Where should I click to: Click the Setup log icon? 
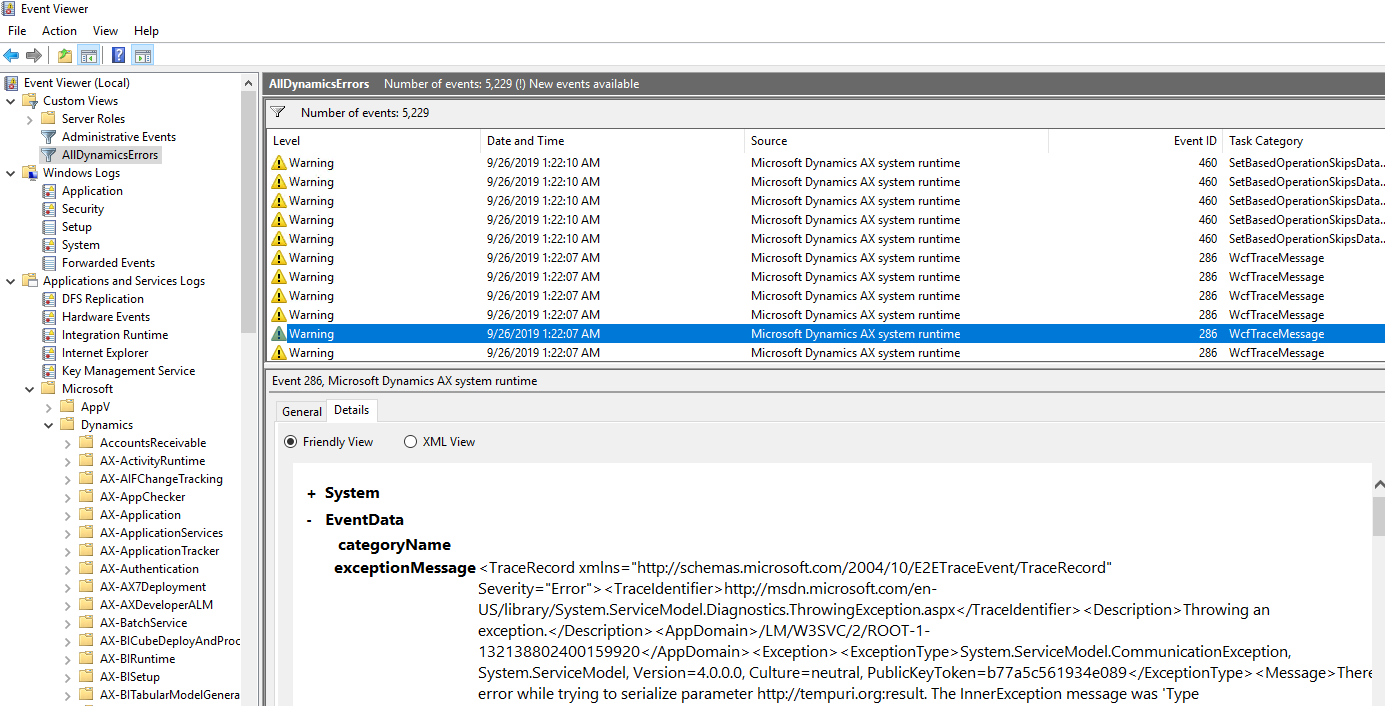click(x=48, y=227)
